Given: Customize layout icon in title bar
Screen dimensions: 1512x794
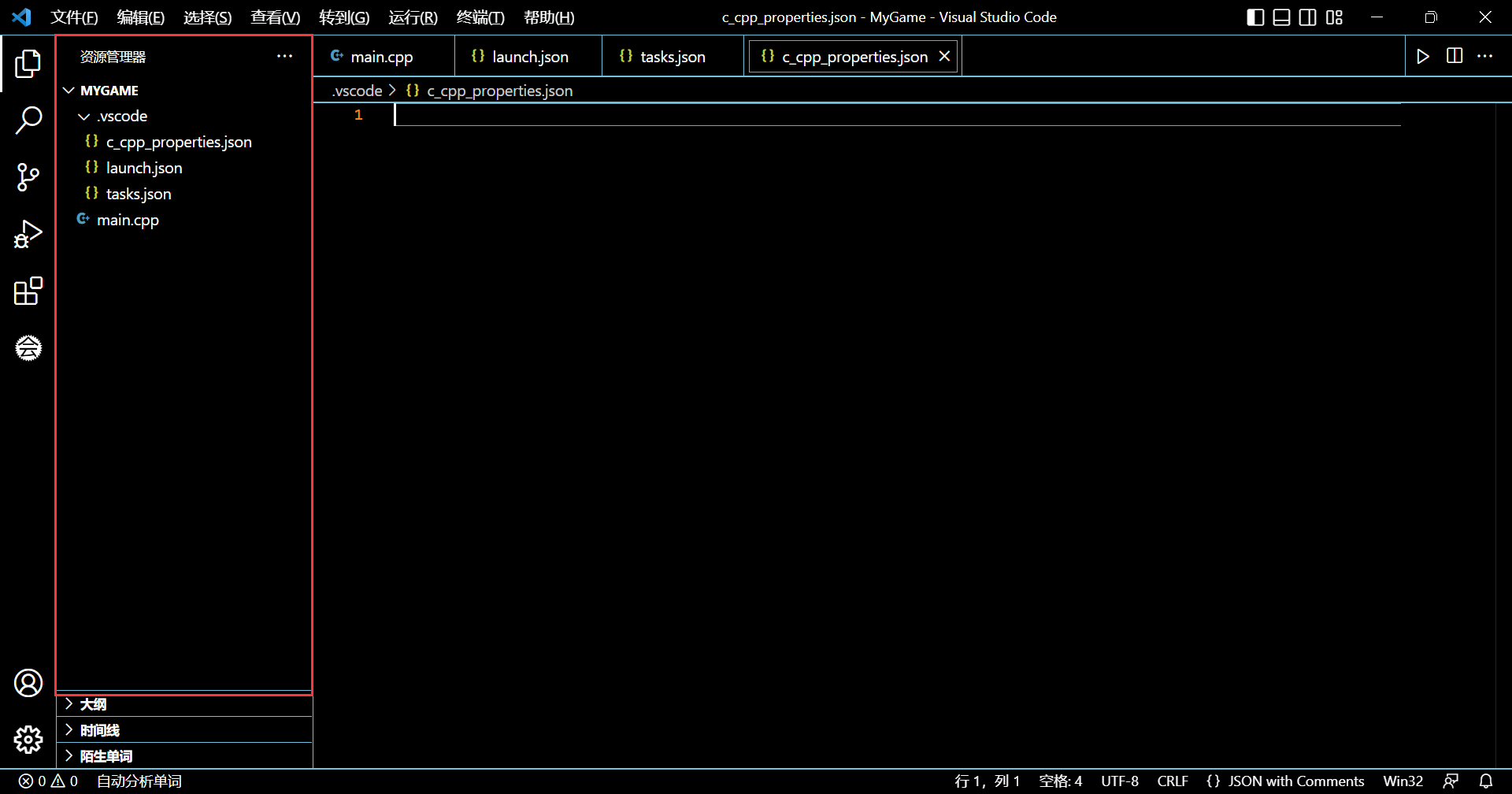Looking at the screenshot, I should coord(1334,17).
